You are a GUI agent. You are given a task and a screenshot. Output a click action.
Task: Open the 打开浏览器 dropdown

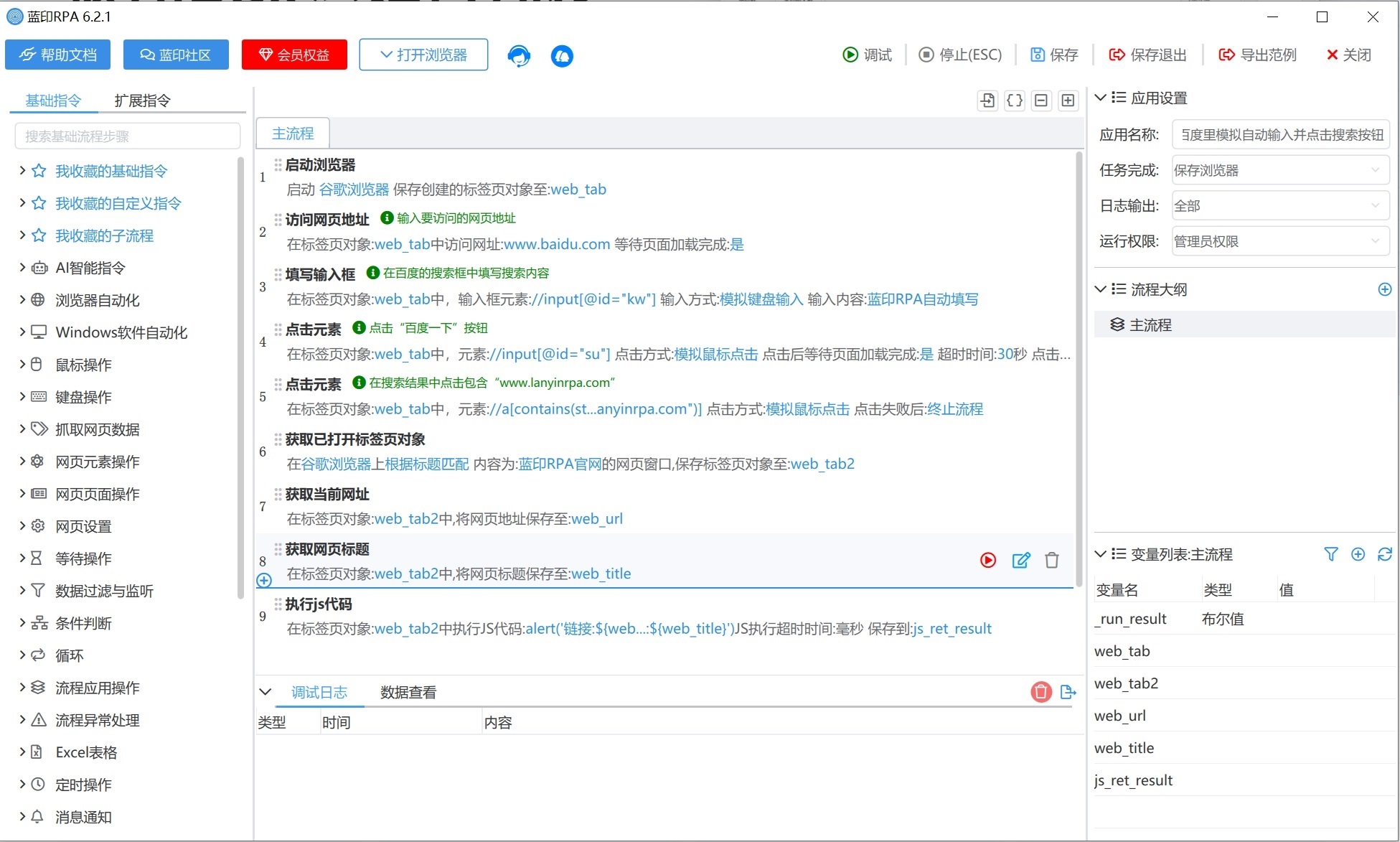coord(423,55)
